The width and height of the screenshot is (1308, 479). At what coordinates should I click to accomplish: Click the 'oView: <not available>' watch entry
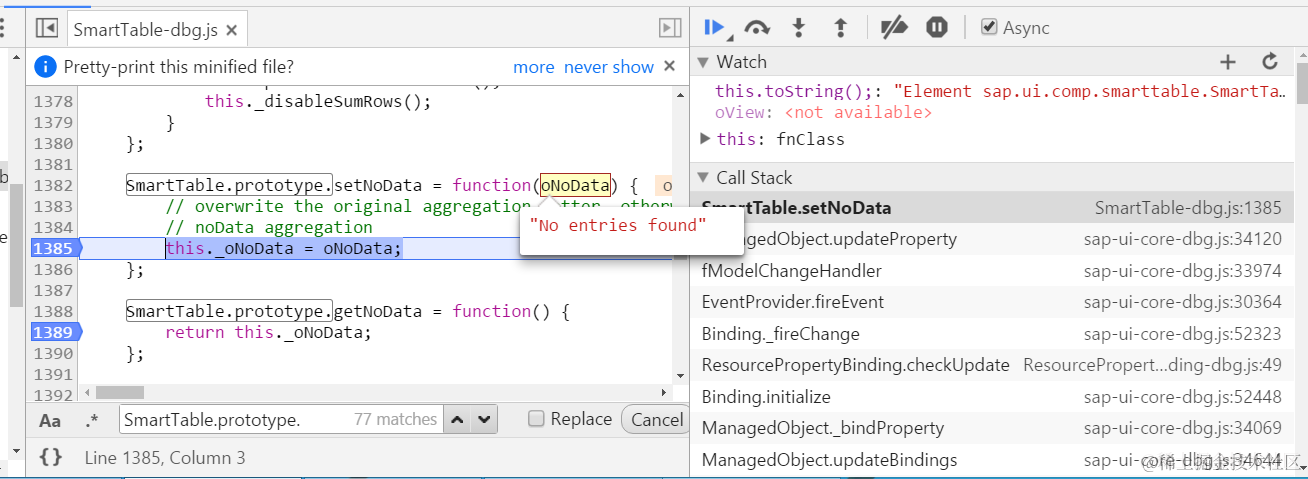[x=823, y=112]
